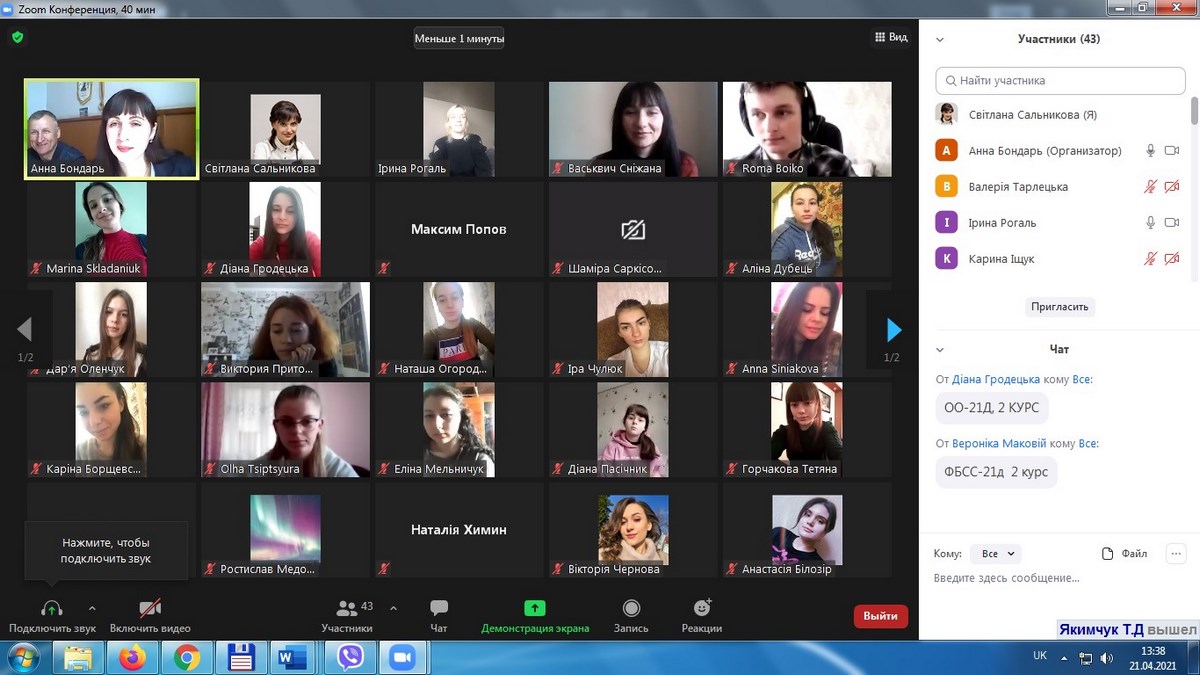Collapse the Participants panel chevron
The width and height of the screenshot is (1200, 675).
[939, 39]
